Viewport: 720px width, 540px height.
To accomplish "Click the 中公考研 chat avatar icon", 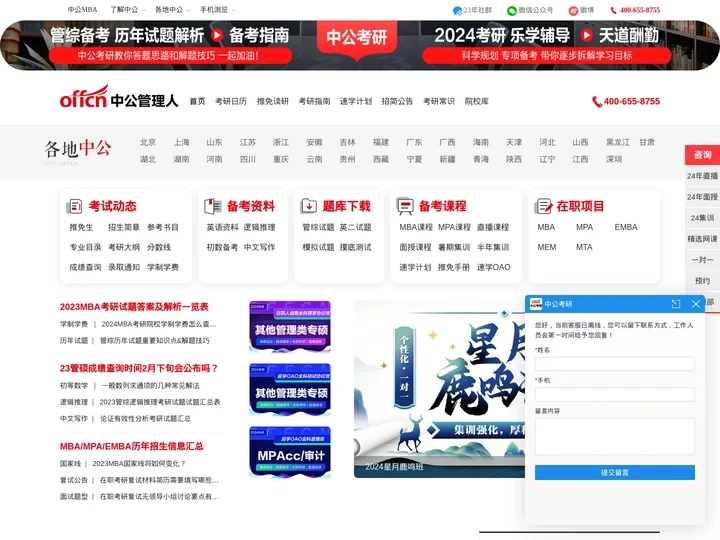I will [x=536, y=304].
